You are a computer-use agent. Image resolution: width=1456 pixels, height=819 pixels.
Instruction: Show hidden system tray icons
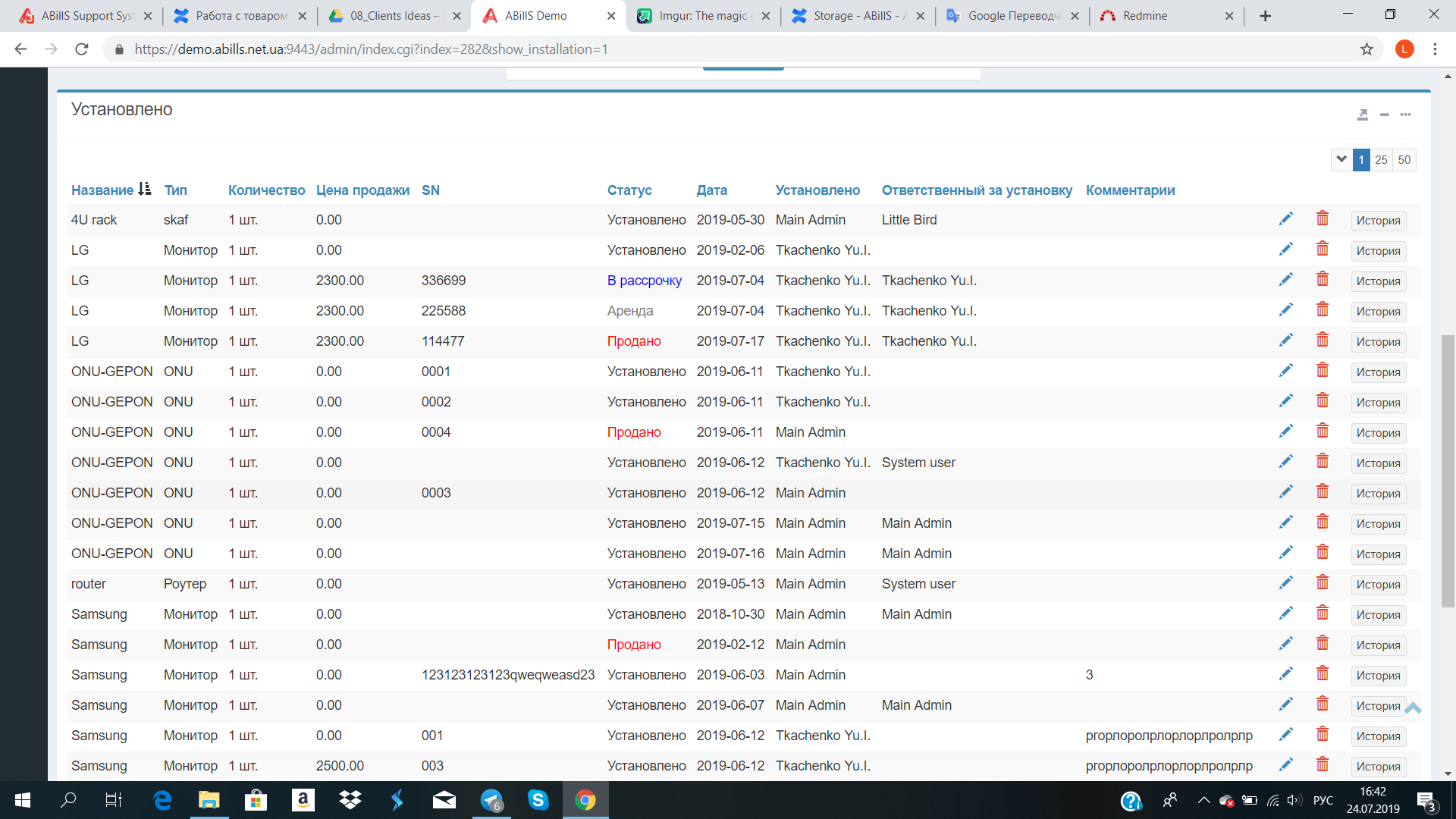tap(1203, 800)
